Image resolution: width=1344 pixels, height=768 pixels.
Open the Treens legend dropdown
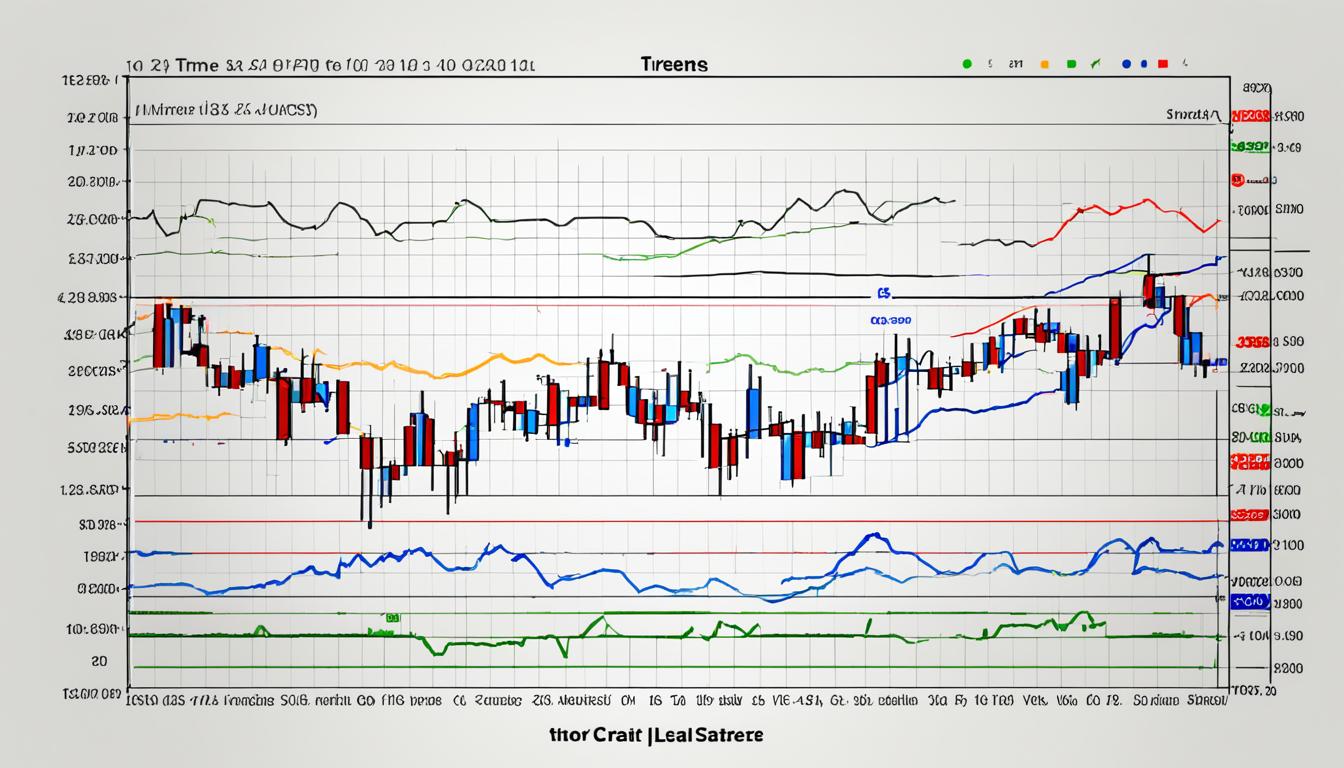[x=672, y=63]
